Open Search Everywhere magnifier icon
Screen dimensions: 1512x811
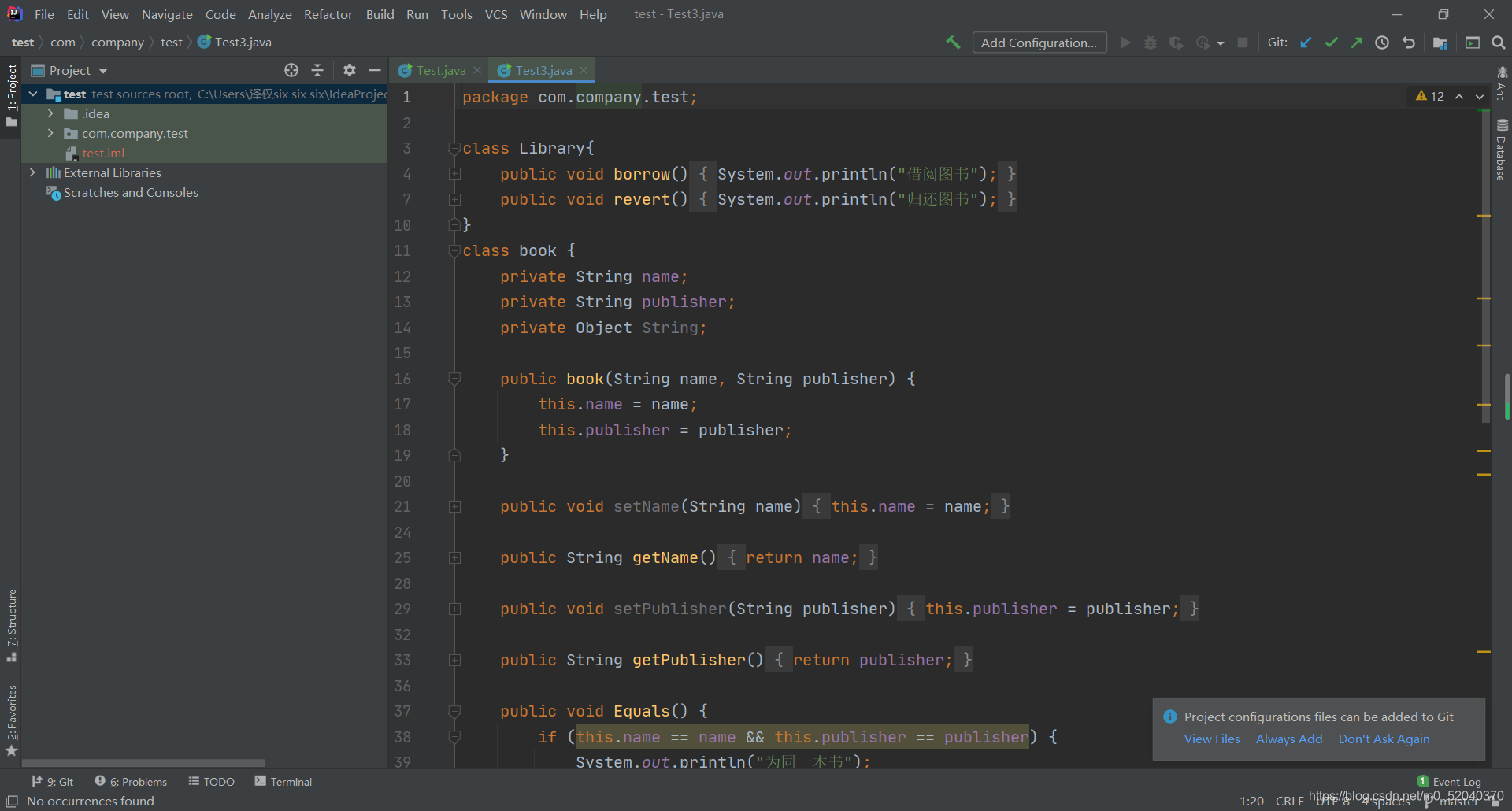pos(1498,43)
